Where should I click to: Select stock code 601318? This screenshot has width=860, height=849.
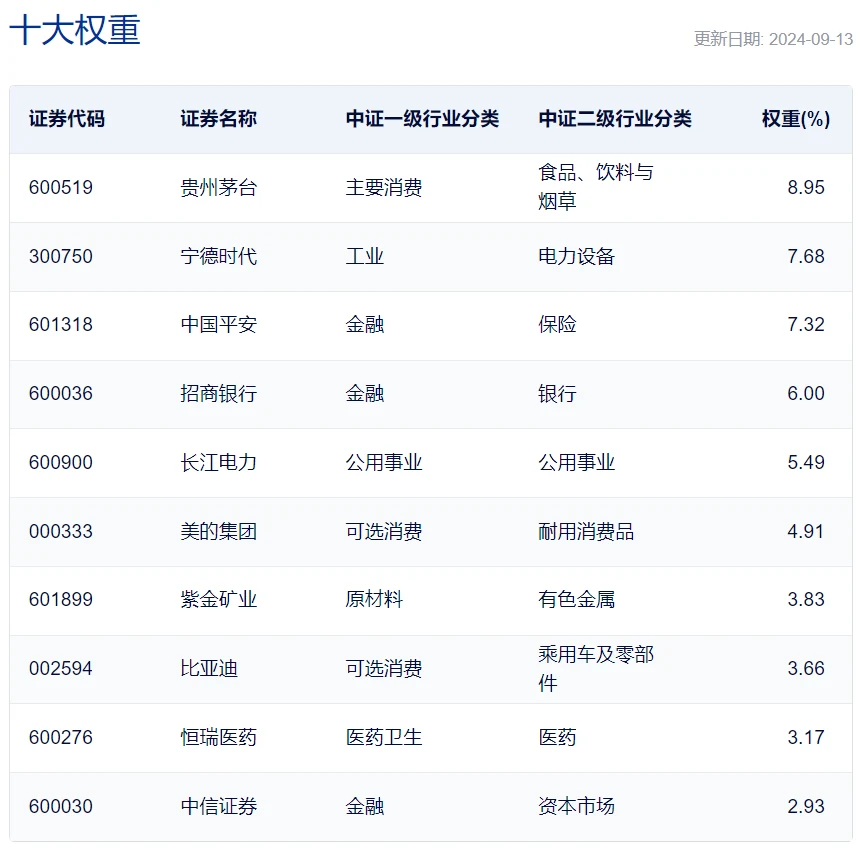pos(61,325)
